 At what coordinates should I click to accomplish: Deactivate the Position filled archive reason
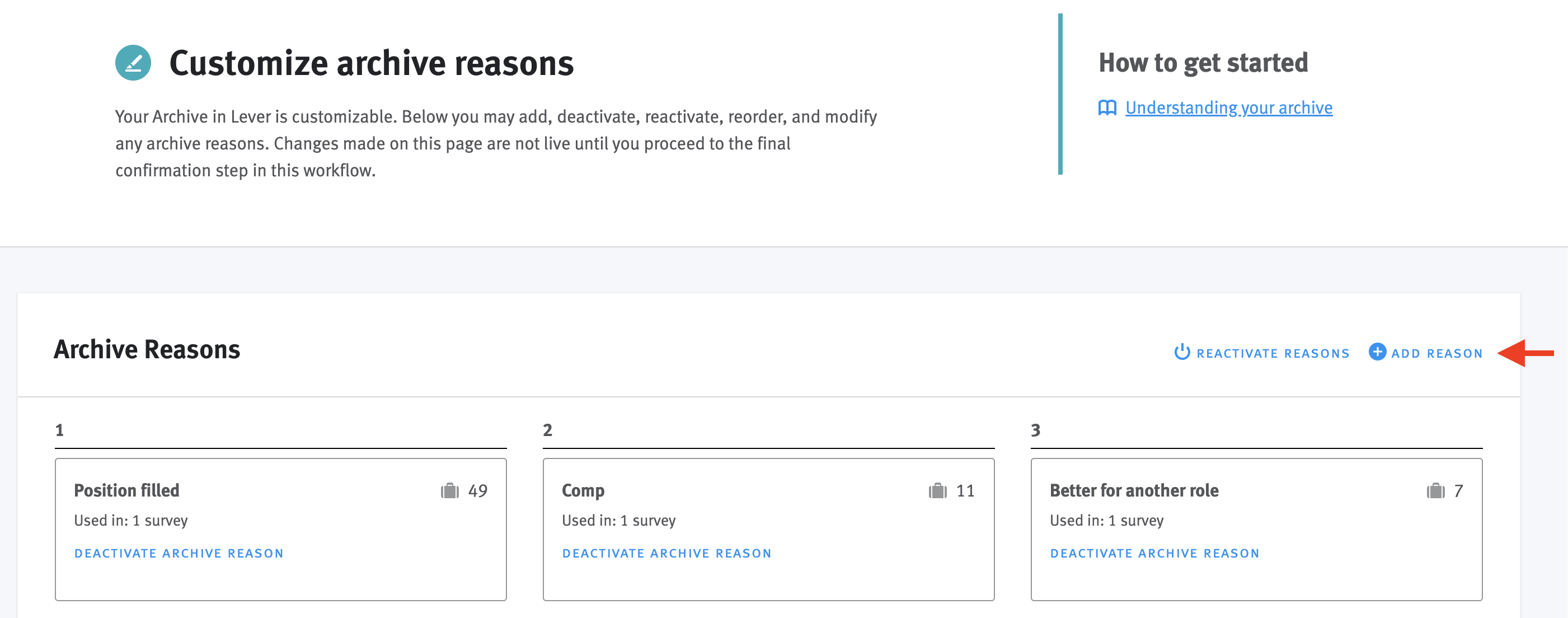click(x=179, y=553)
